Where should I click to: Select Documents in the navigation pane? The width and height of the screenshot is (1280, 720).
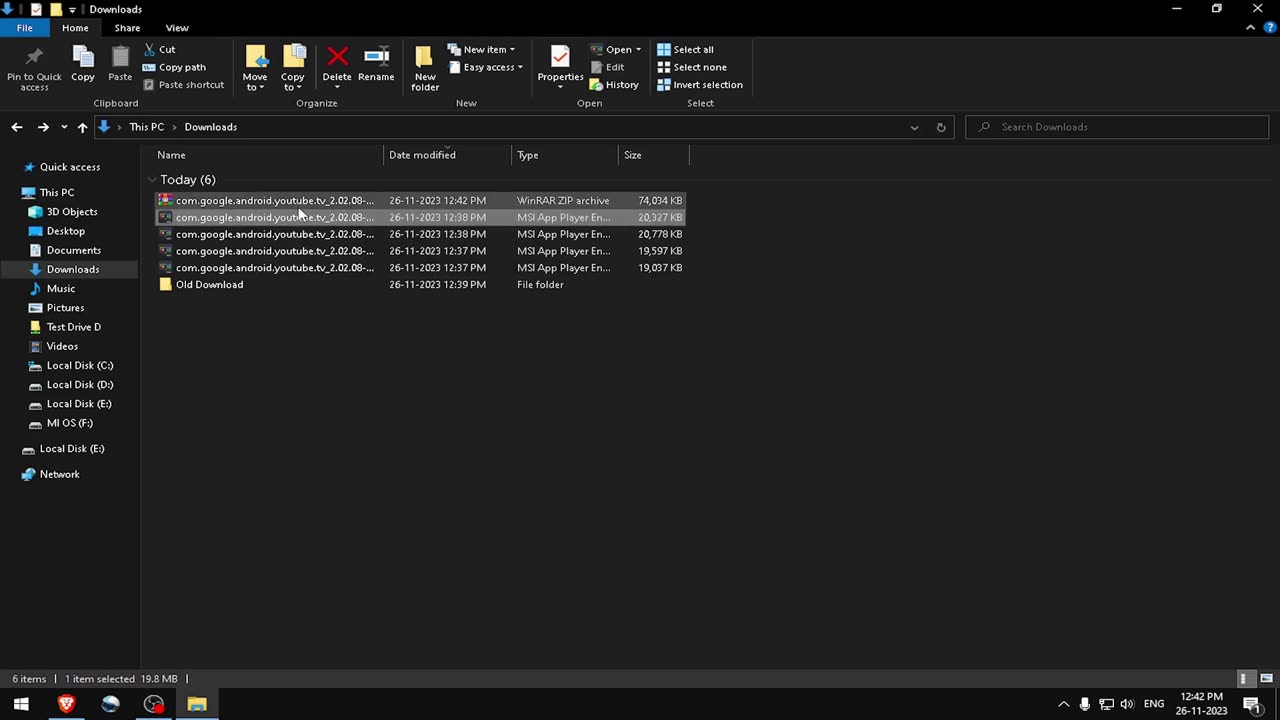click(x=74, y=250)
